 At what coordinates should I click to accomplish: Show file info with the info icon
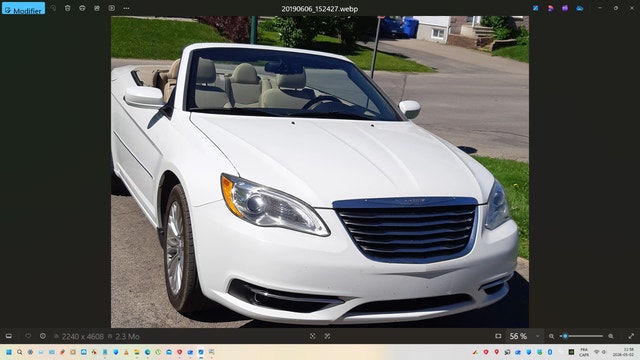[43, 336]
